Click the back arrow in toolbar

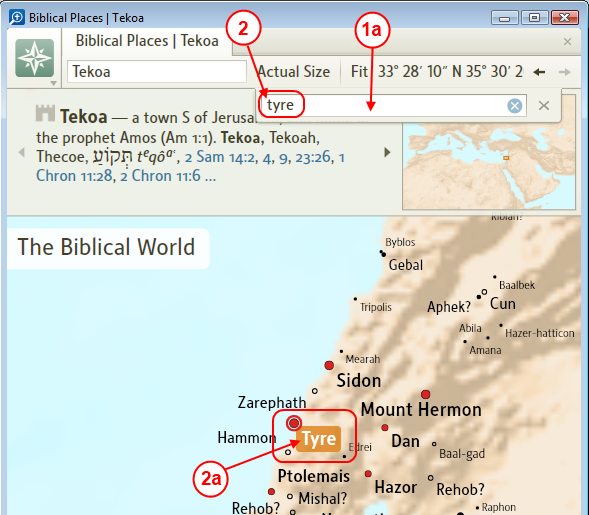539,72
